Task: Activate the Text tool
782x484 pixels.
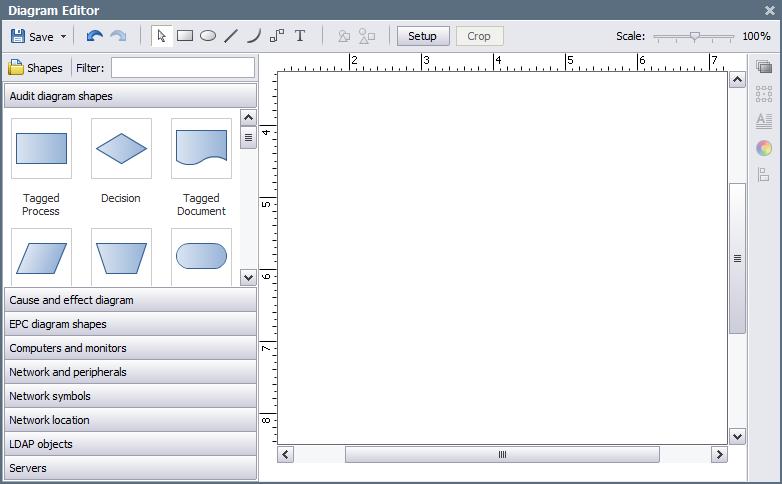Action: point(300,36)
